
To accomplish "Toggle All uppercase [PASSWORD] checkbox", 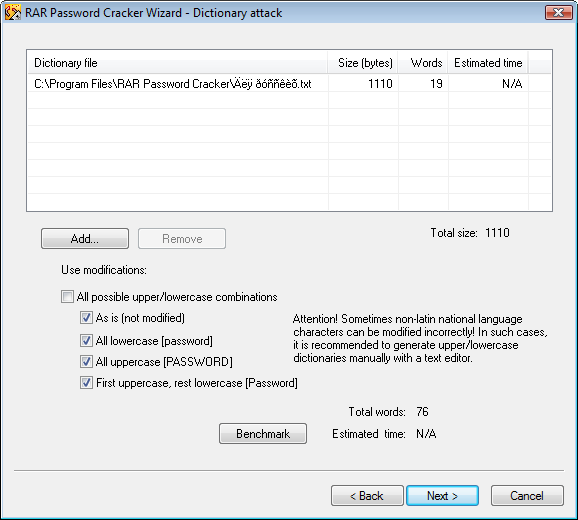I will 86,362.
